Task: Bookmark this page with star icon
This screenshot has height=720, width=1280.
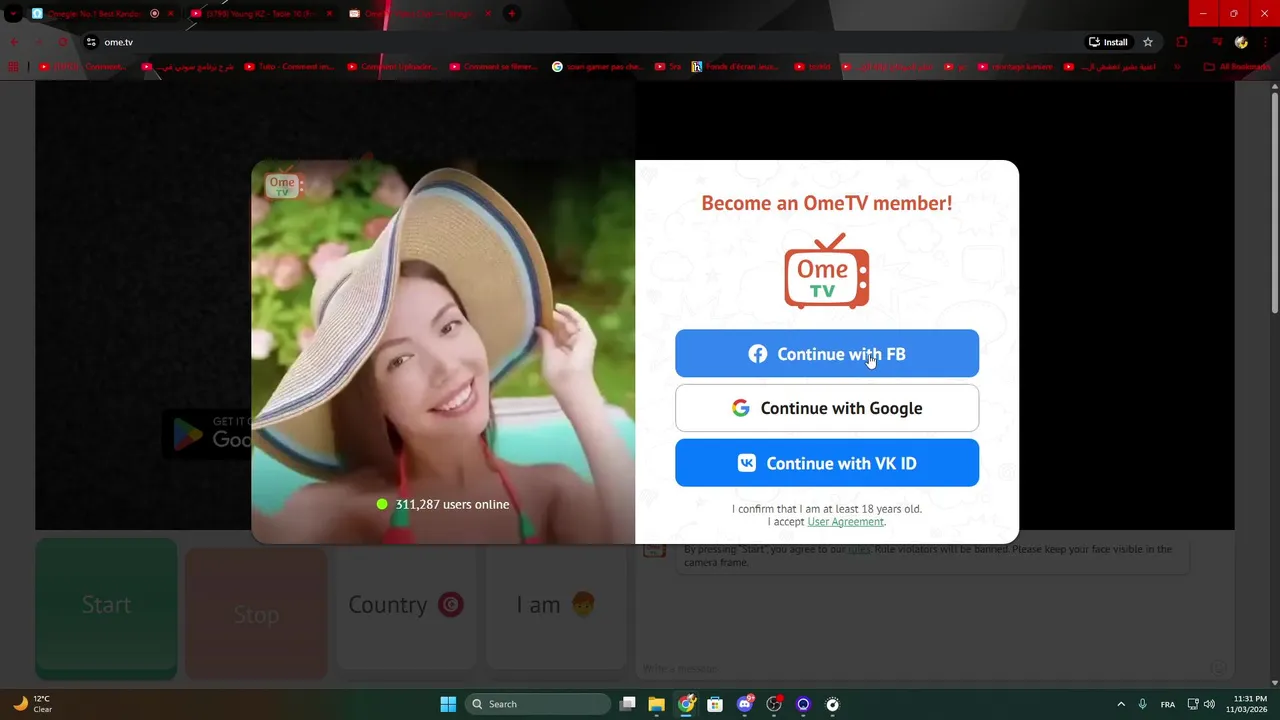Action: tap(1148, 42)
